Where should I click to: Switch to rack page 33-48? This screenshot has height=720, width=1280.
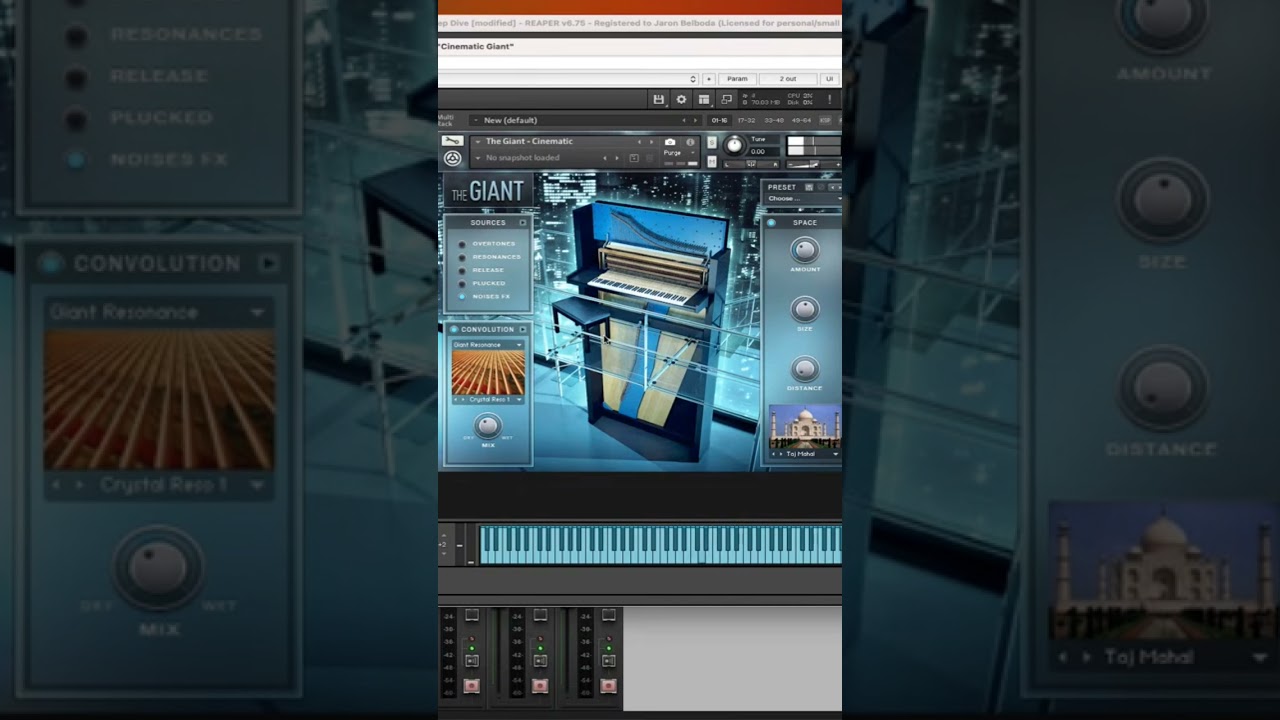pos(774,120)
